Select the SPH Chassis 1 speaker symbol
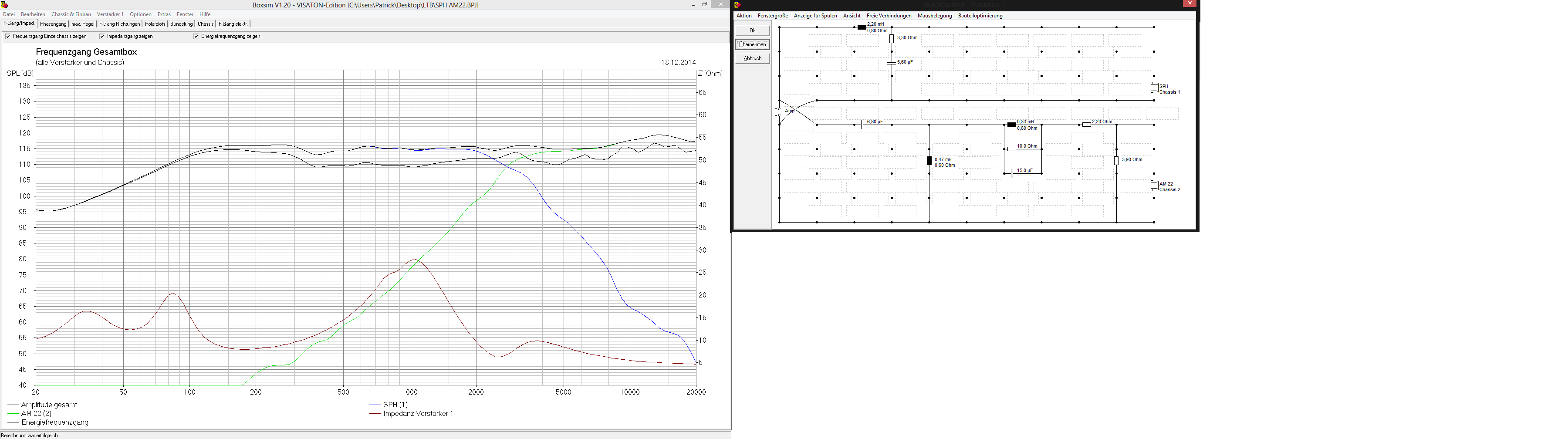This screenshot has width=1568, height=439. 1153,88
